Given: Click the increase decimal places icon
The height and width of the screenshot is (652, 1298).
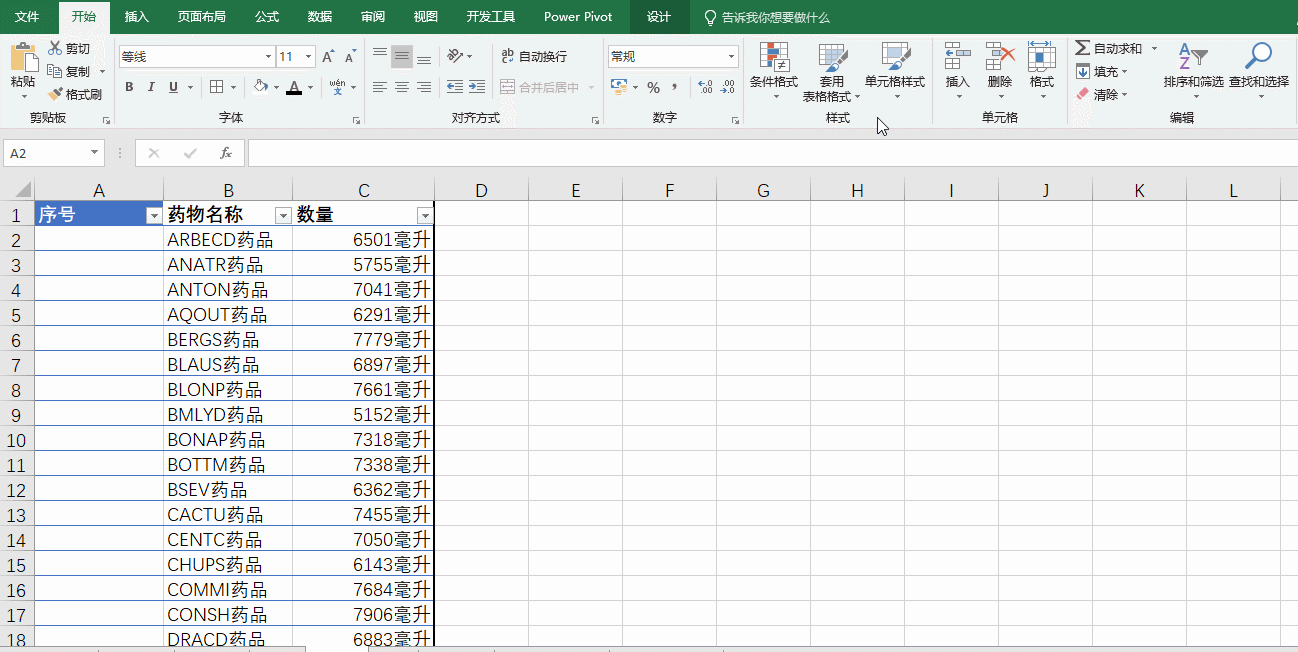Looking at the screenshot, I should tap(705, 87).
